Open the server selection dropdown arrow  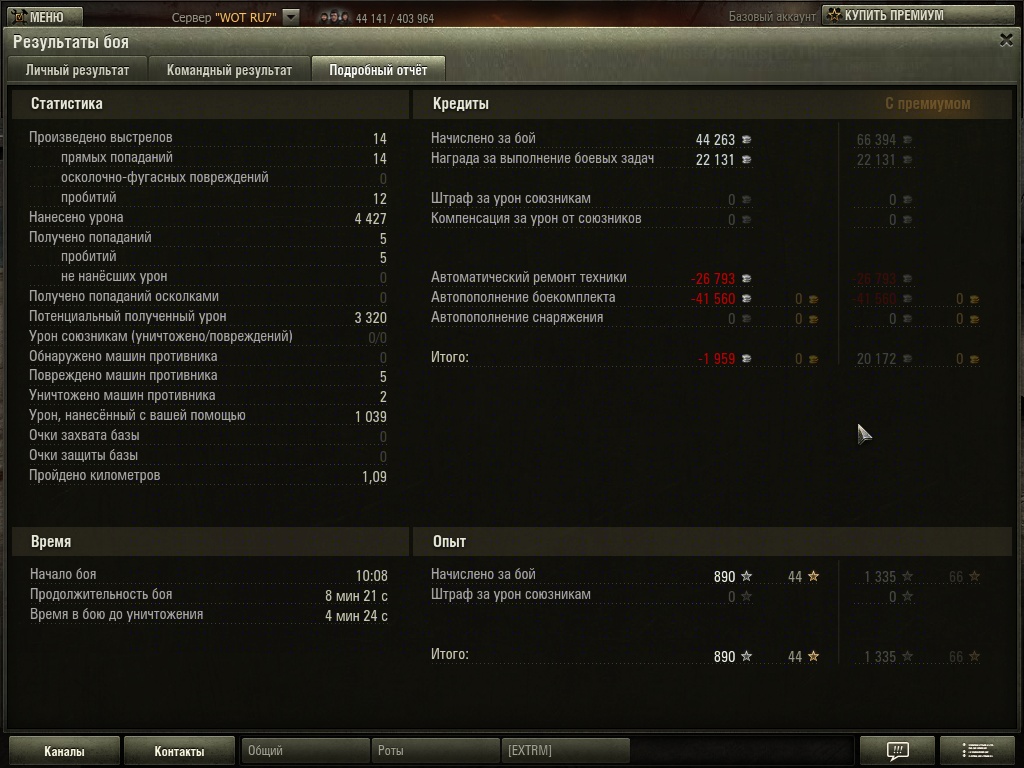pyautogui.click(x=291, y=17)
